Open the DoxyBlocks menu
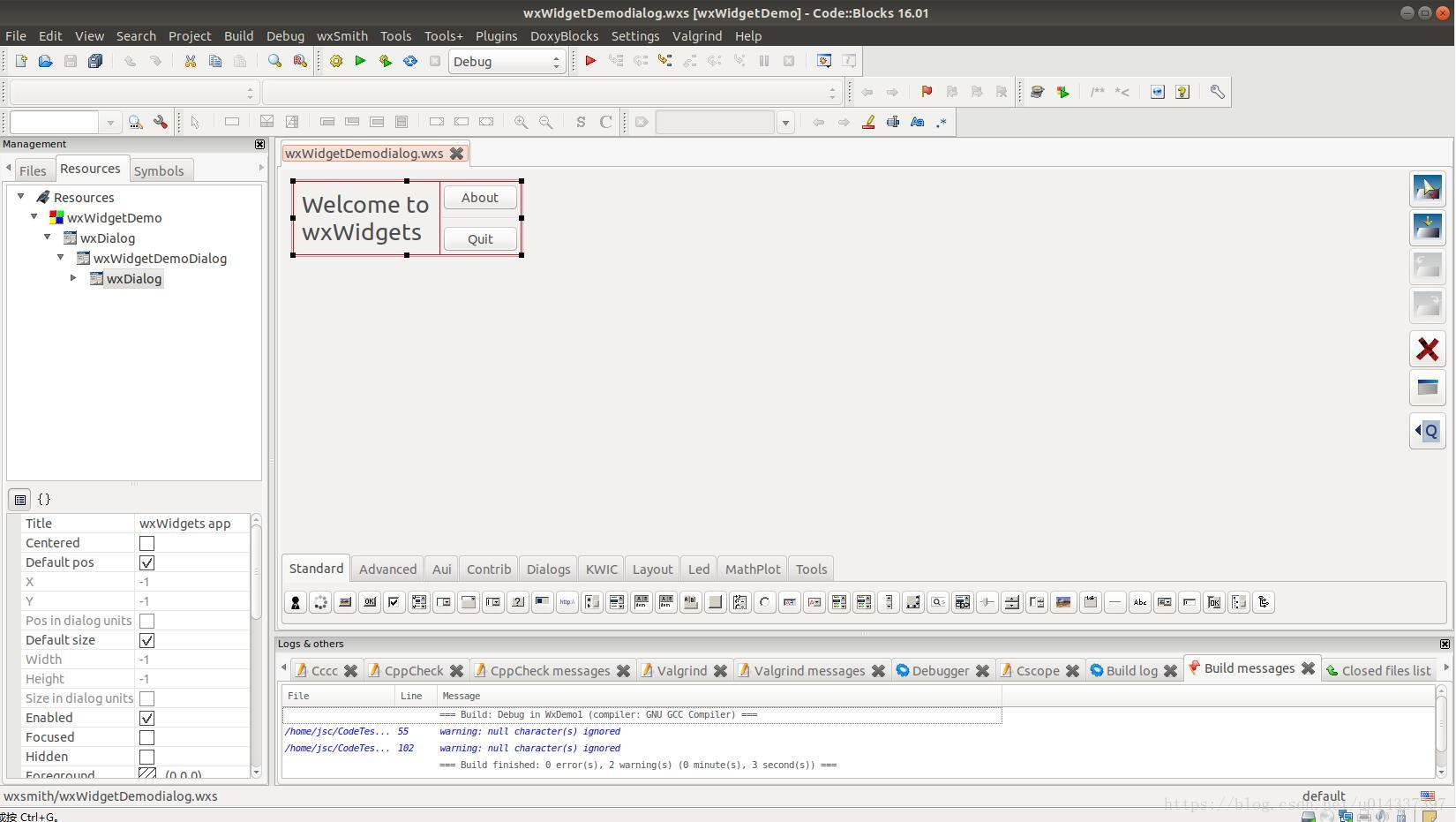This screenshot has height=822, width=1456. click(564, 36)
